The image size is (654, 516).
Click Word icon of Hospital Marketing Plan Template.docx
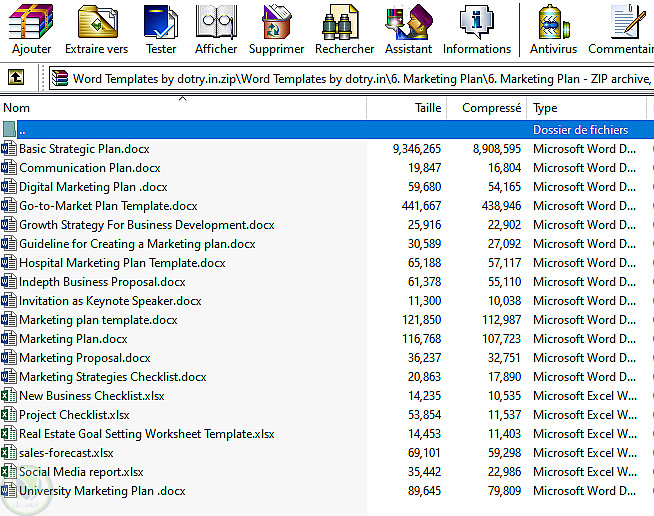(x=9, y=262)
